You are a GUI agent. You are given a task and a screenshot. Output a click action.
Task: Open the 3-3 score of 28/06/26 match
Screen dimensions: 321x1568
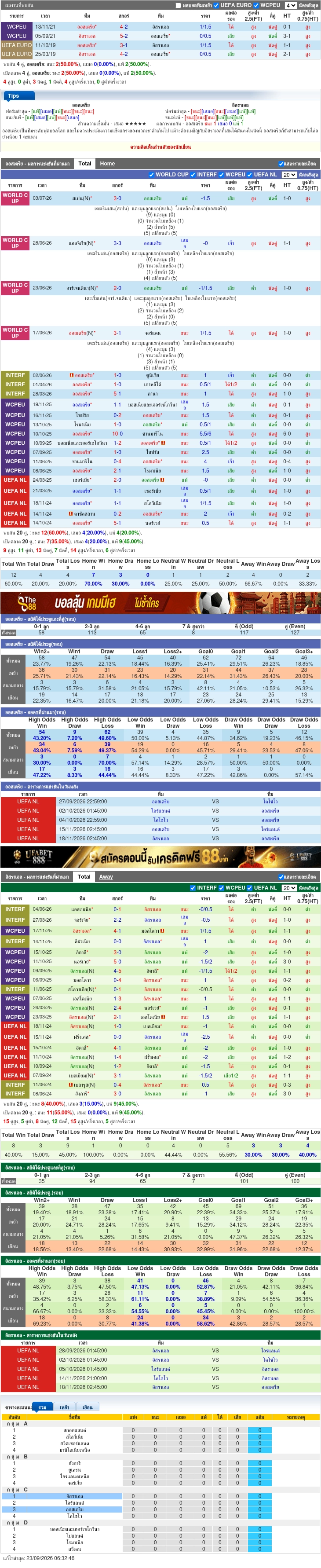117,243
